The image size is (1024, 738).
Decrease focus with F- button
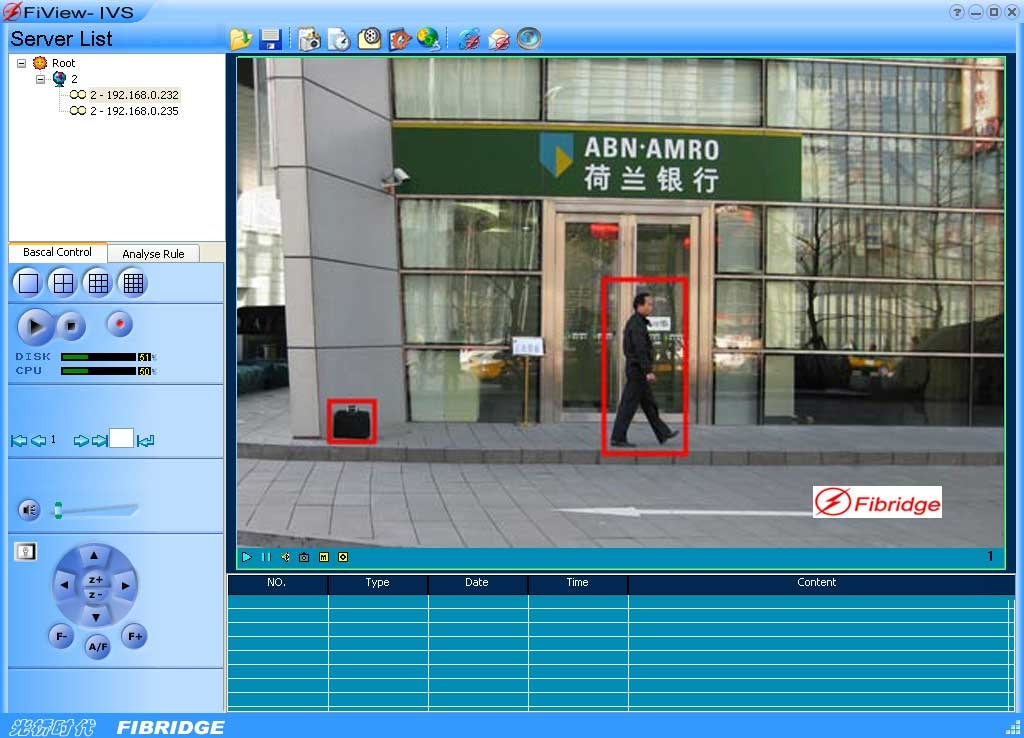[x=61, y=636]
